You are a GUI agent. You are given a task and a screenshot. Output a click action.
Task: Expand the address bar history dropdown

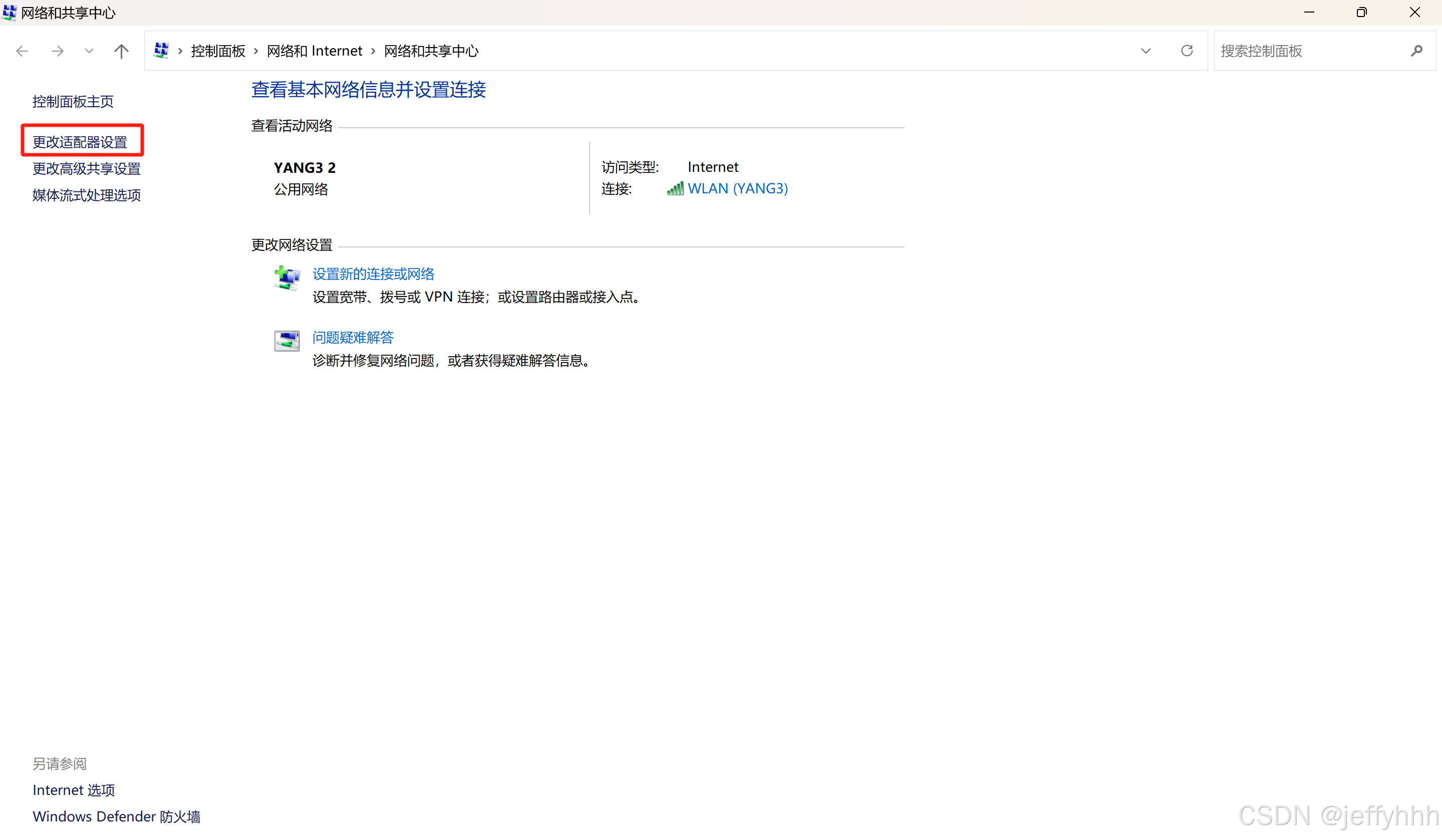pos(1145,51)
